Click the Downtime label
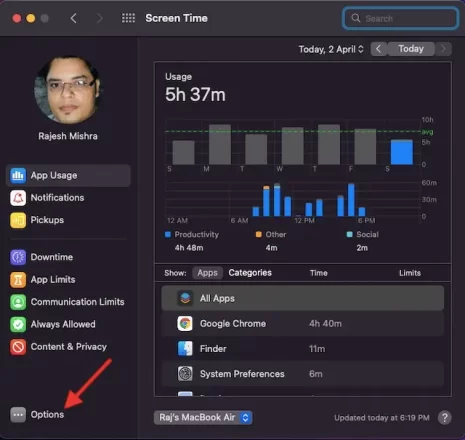465x440 pixels. click(x=52, y=257)
